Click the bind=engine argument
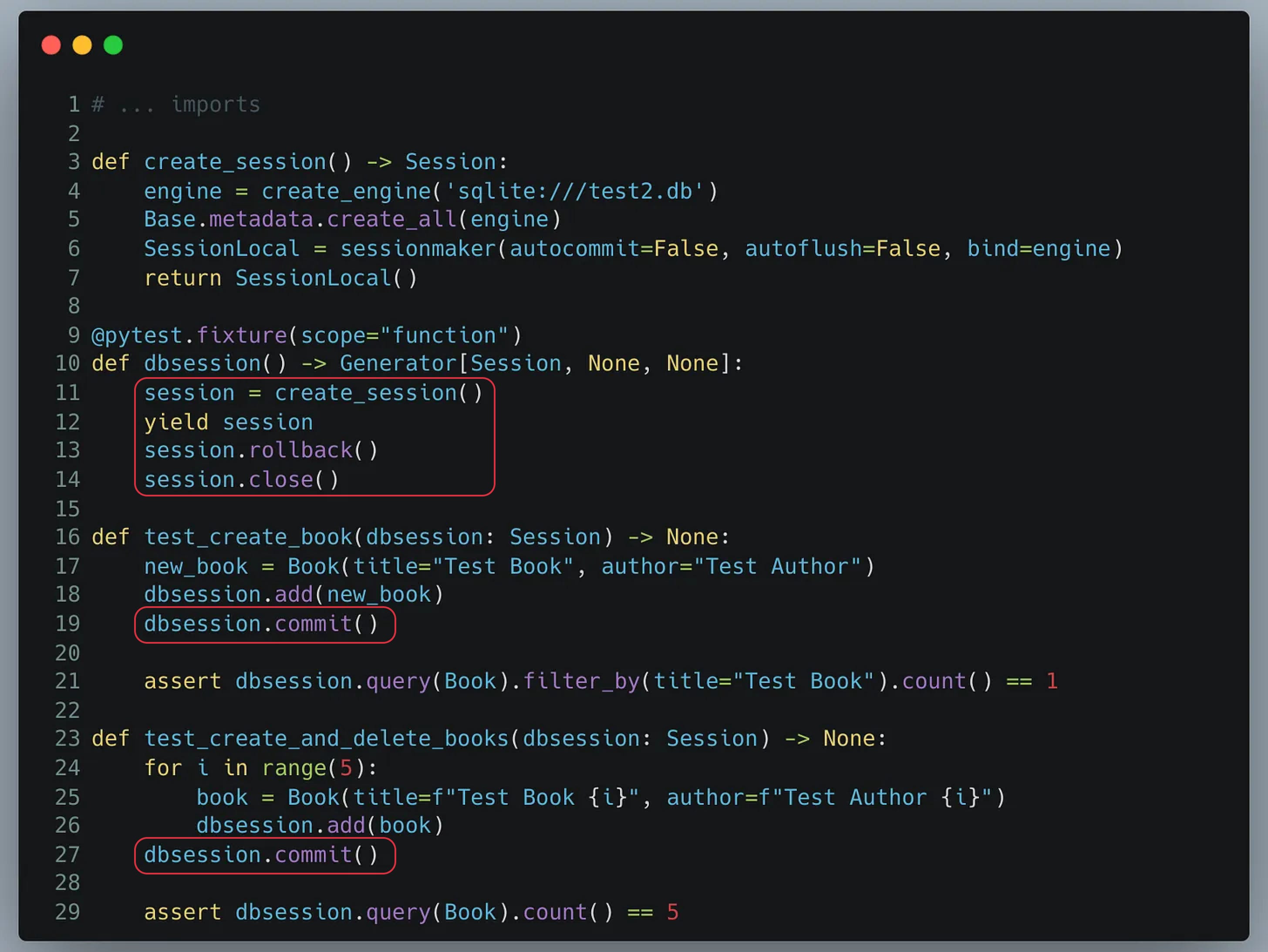The height and width of the screenshot is (952, 1268). tap(1038, 249)
